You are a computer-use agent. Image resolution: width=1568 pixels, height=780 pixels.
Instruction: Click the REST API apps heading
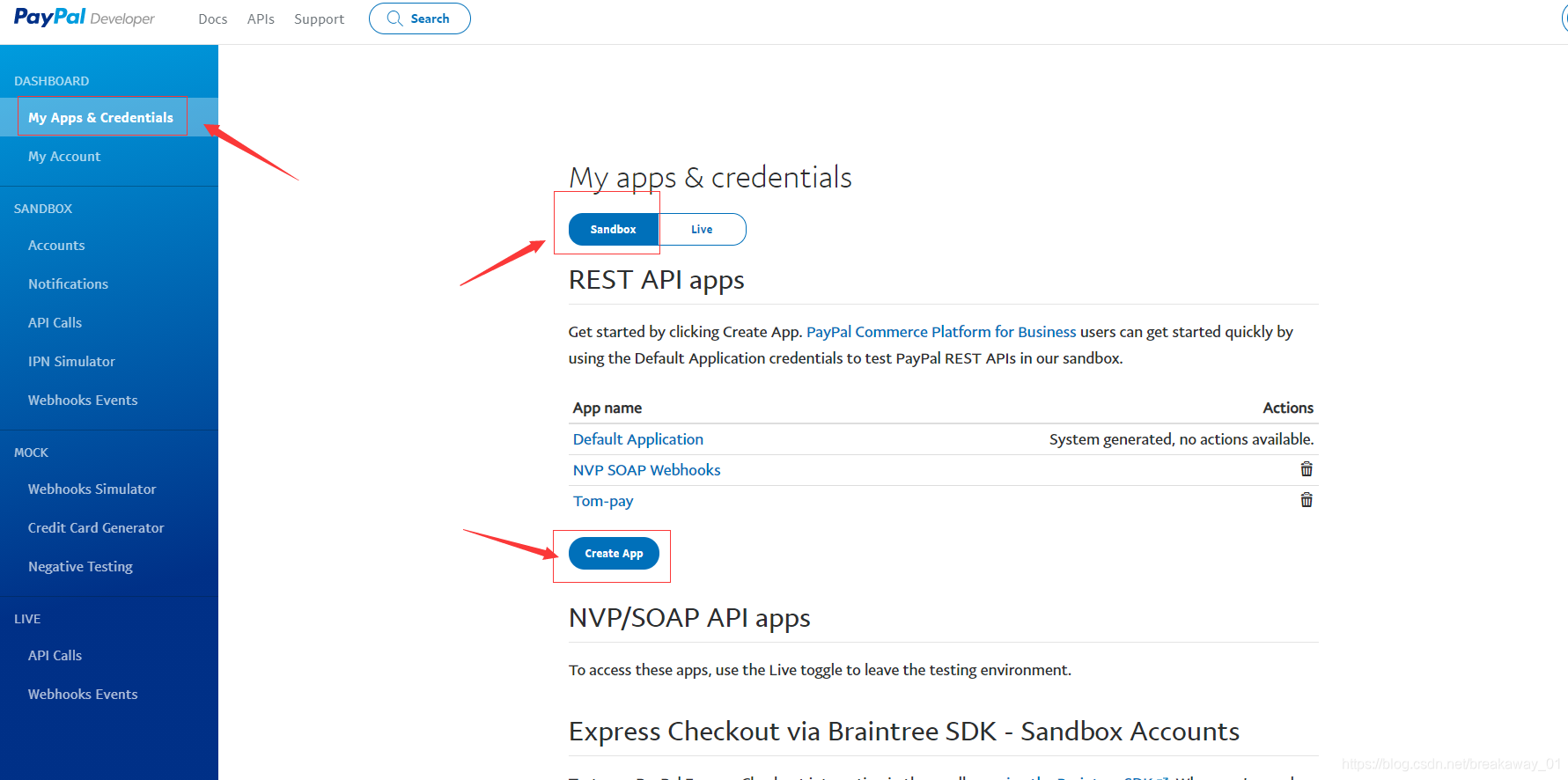657,280
